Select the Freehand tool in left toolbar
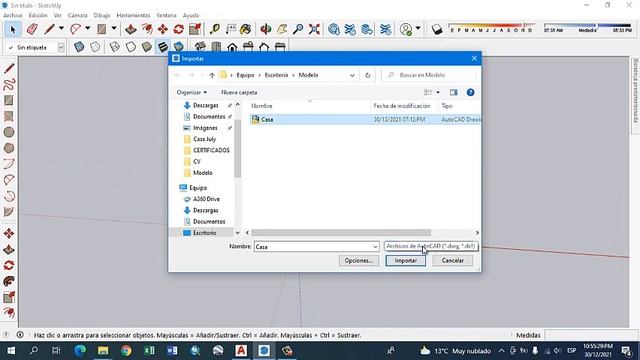Screen dimensions: 640x360 click(9, 84)
